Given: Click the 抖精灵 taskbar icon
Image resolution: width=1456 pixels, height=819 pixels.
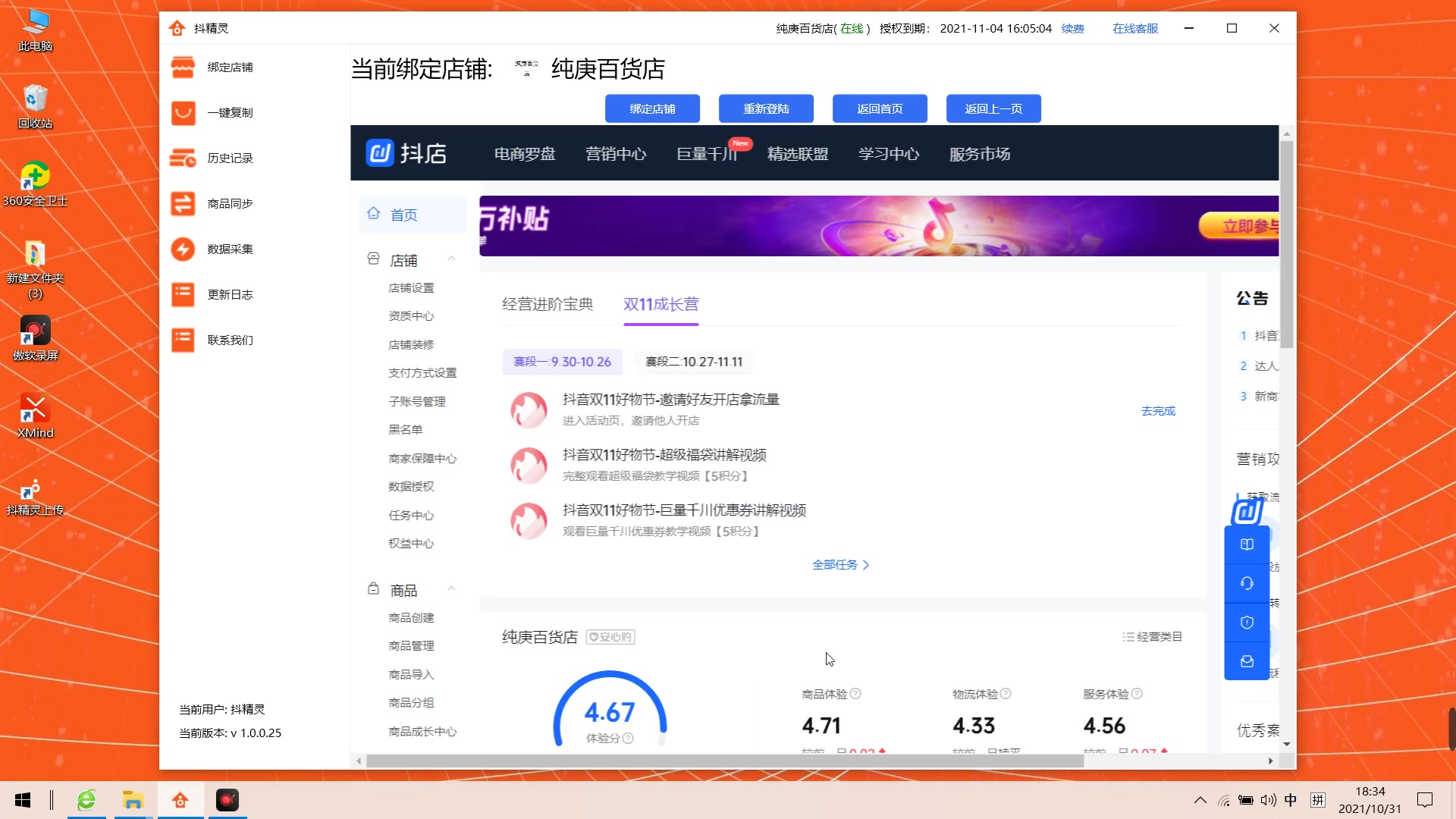Looking at the screenshot, I should 180,800.
